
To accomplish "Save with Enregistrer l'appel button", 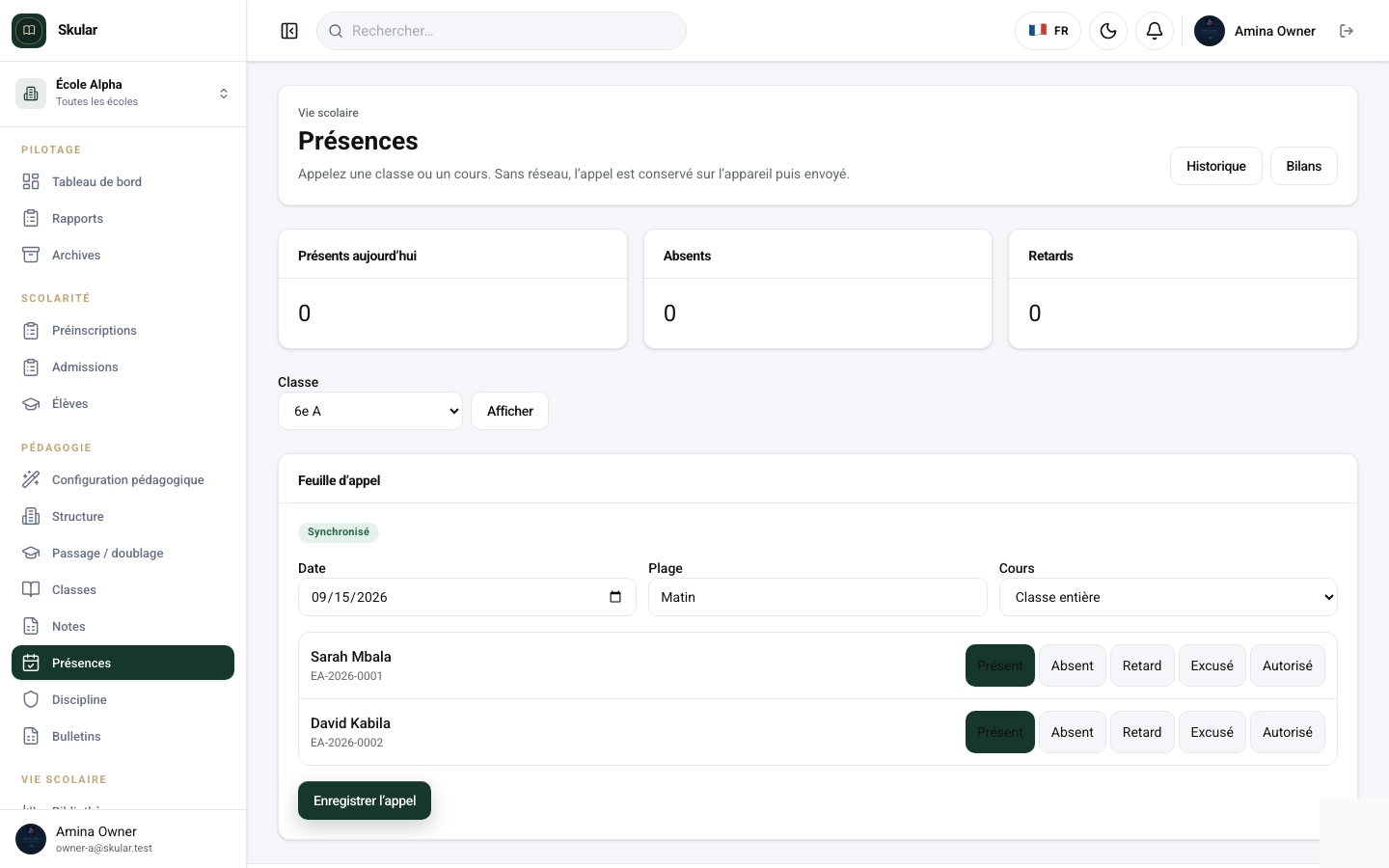I will click(x=365, y=800).
